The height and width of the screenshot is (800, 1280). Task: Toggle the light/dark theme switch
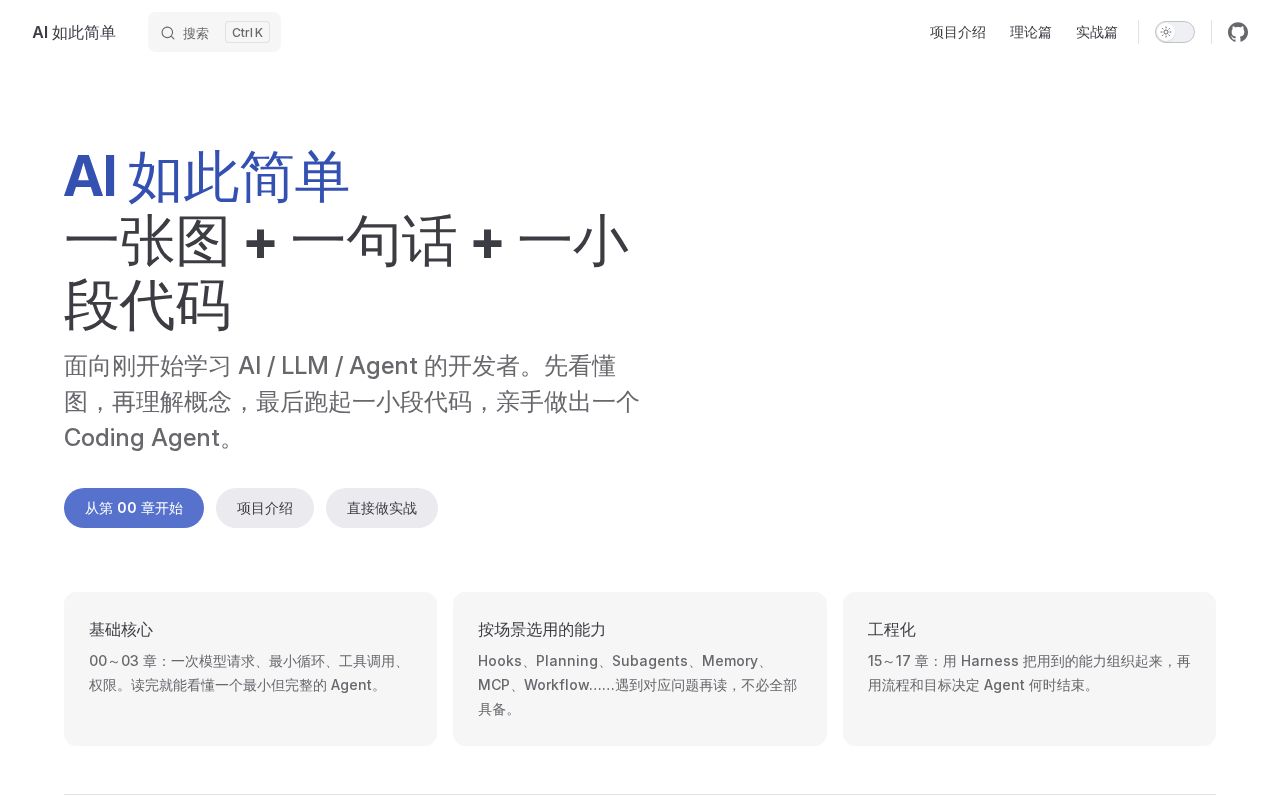[1175, 32]
